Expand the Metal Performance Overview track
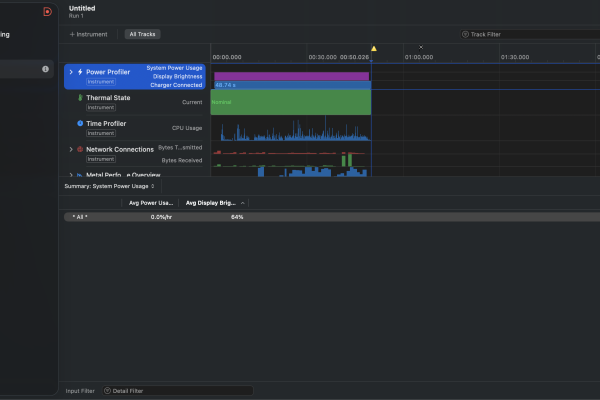This screenshot has width=600, height=400. click(70, 175)
